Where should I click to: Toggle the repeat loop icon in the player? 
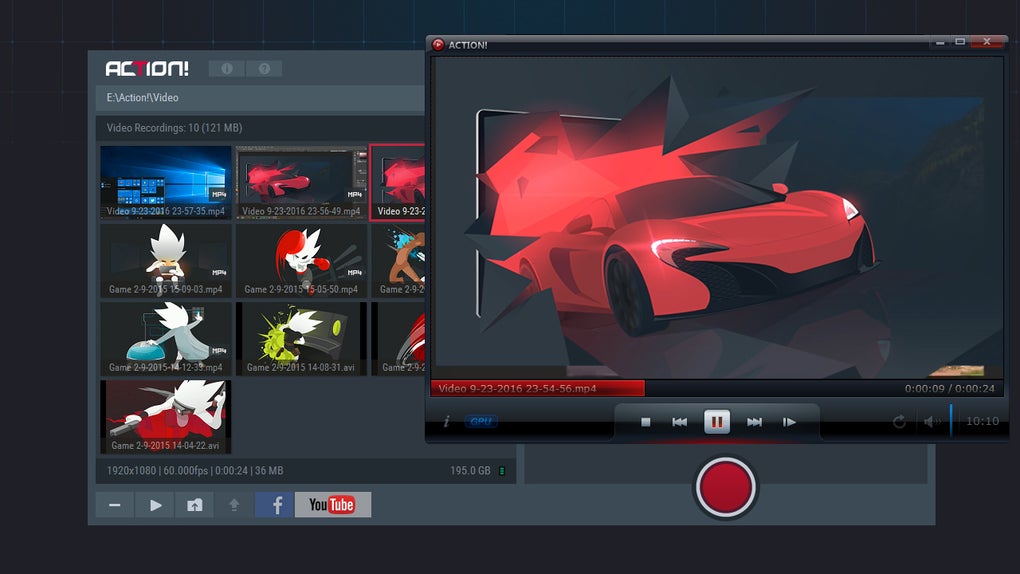(x=899, y=422)
